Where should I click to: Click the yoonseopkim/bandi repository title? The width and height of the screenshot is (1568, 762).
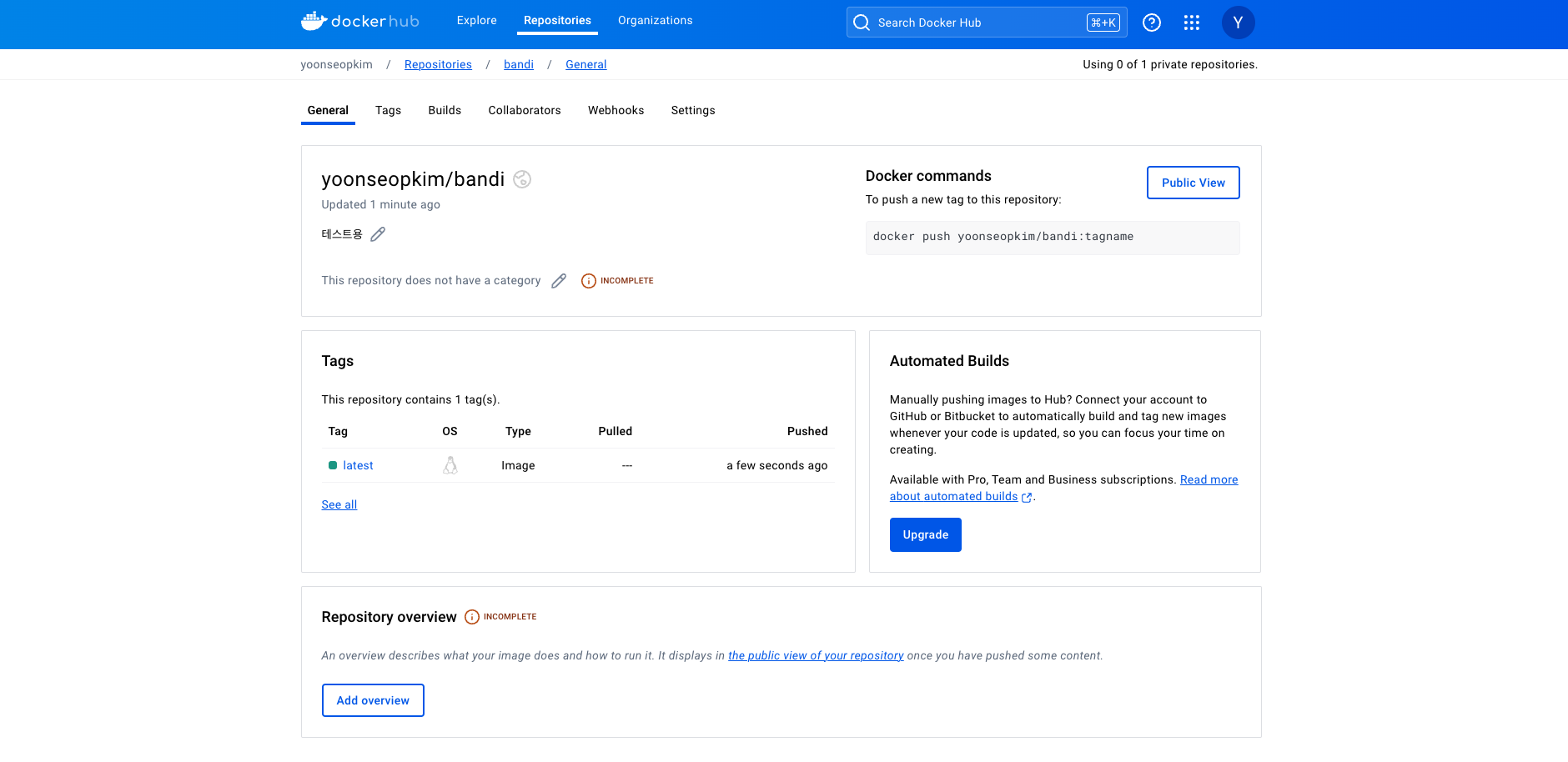413,179
